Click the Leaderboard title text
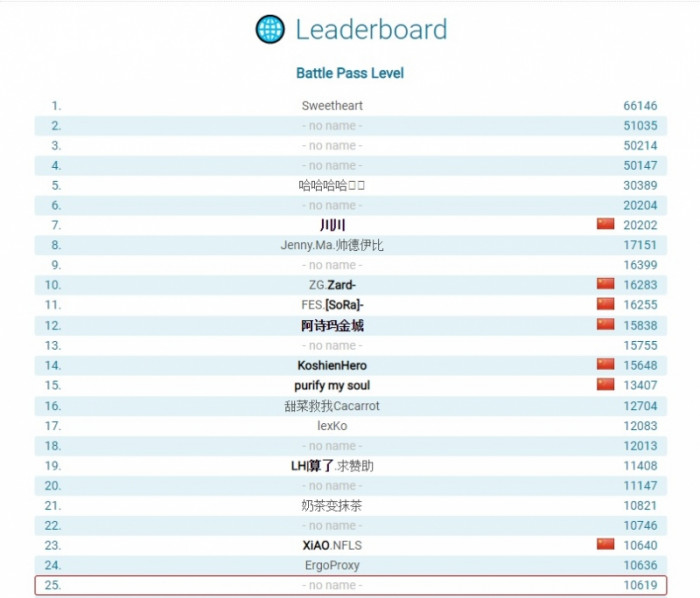Screen dimensions: 700x598 pos(371,30)
